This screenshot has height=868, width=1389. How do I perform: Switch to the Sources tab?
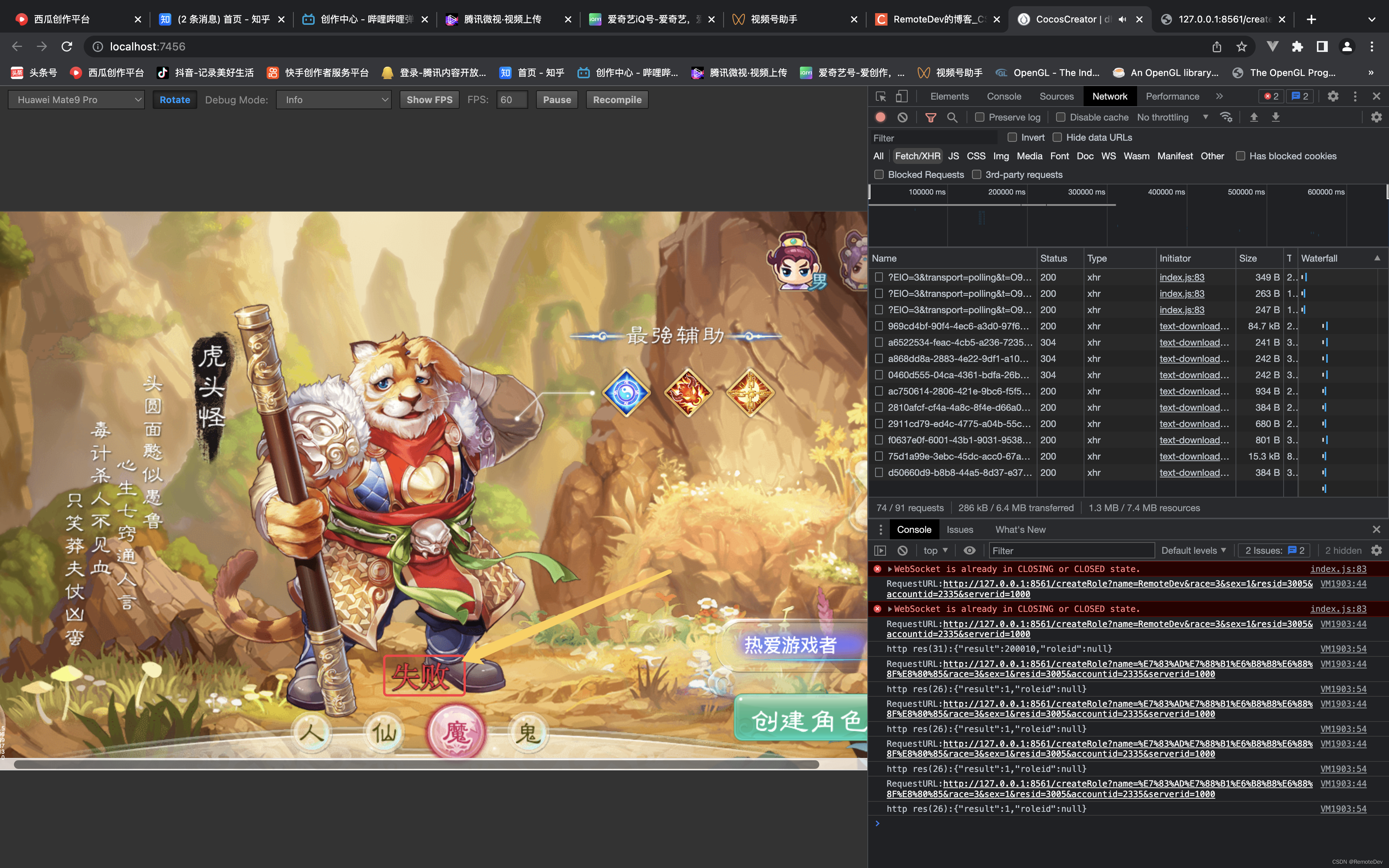[1056, 96]
